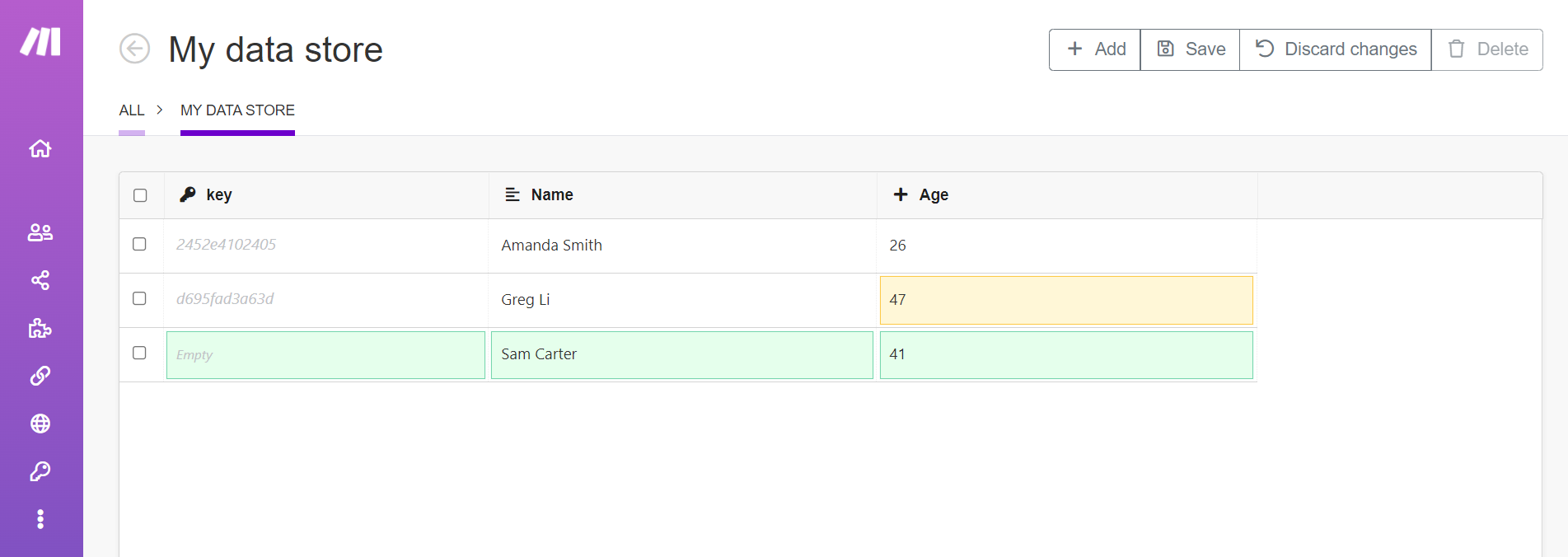Viewport: 1568px width, 557px height.
Task: Tick the Sam Carter row checkbox
Action: click(x=139, y=353)
